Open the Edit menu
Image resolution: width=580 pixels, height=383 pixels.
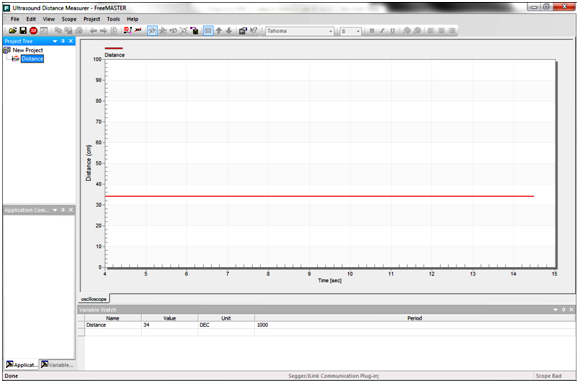[31, 19]
